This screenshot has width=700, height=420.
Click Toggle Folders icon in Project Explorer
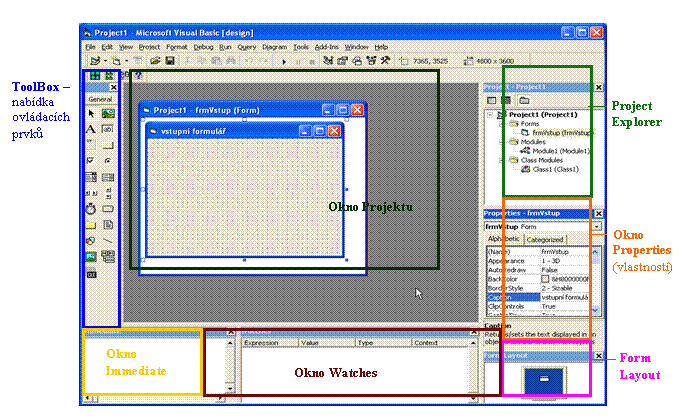[524, 100]
